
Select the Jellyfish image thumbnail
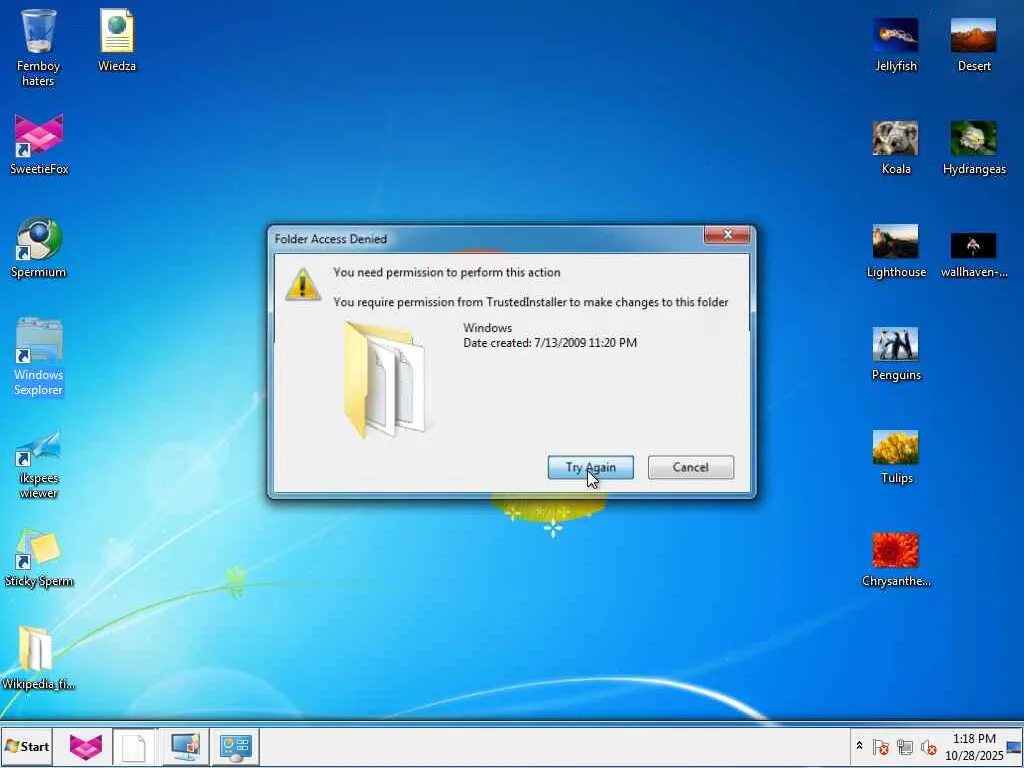(x=895, y=44)
